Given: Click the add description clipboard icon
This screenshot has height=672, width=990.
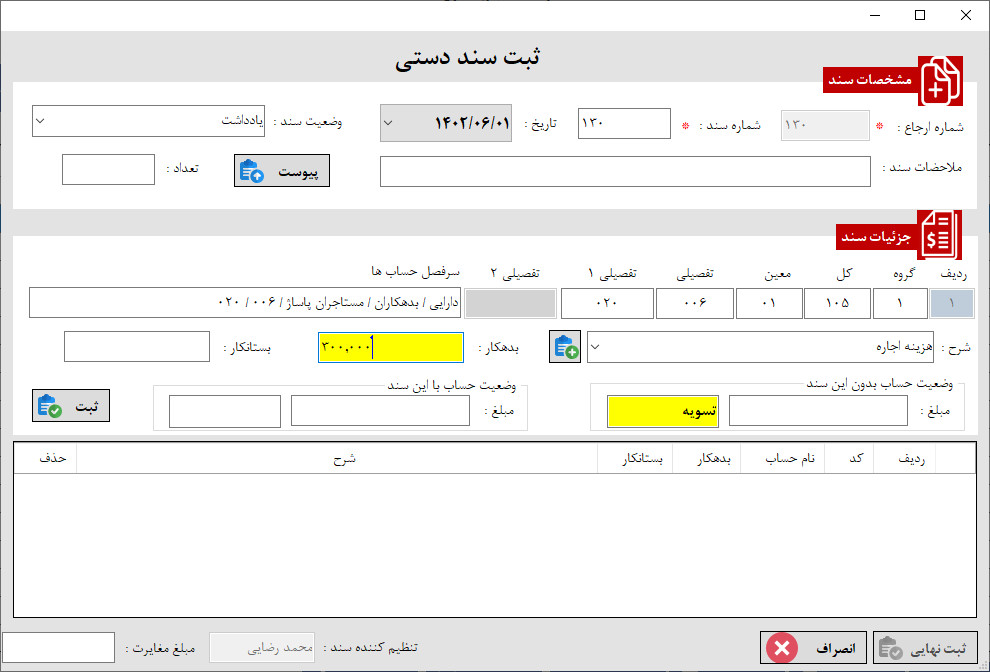Looking at the screenshot, I should [x=565, y=347].
